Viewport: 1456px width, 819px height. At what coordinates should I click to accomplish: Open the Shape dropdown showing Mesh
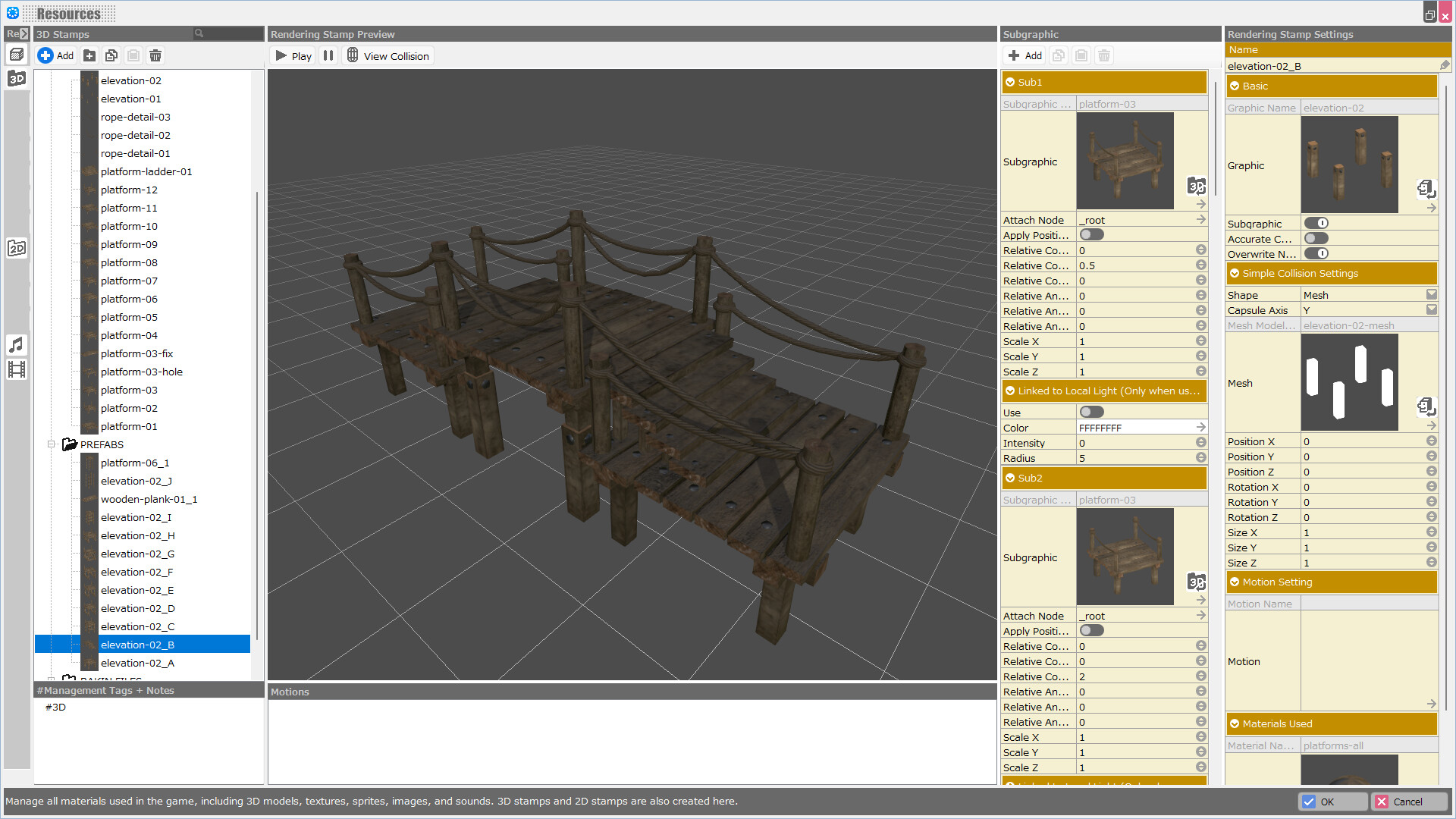point(1431,294)
